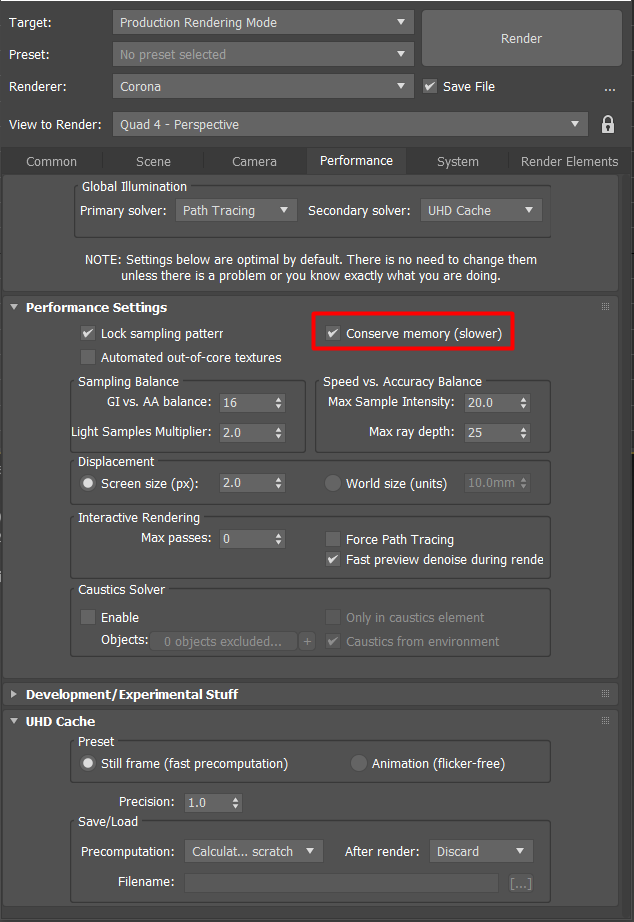The height and width of the screenshot is (922, 634).
Task: Open the Primary solver Path Tracing dropdown
Action: (x=236, y=211)
